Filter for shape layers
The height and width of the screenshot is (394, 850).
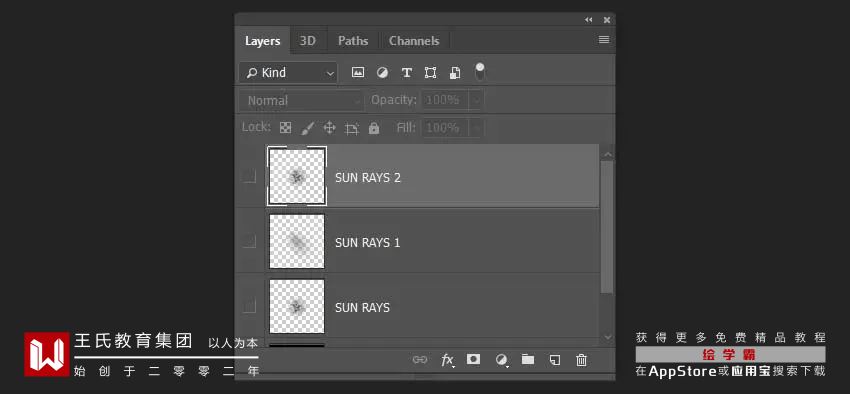[x=430, y=73]
